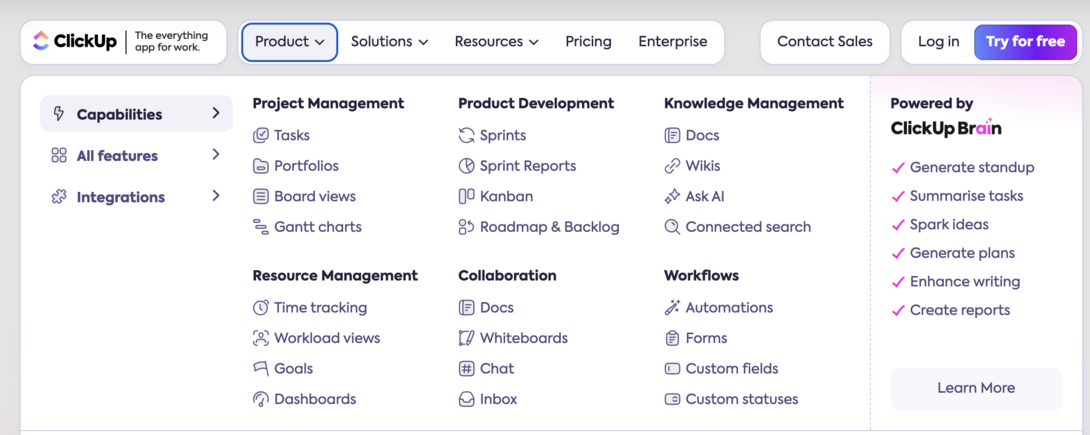1090x435 pixels.
Task: Click the Sprint Reports pie icon
Action: point(466,166)
